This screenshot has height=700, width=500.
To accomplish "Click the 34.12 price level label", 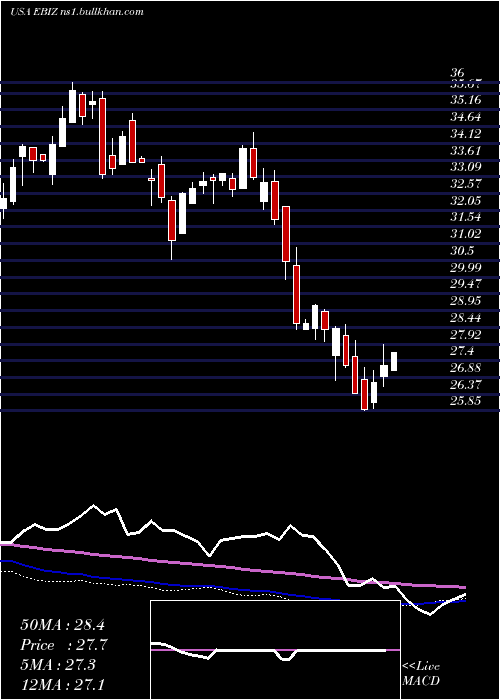I will click(x=466, y=133).
